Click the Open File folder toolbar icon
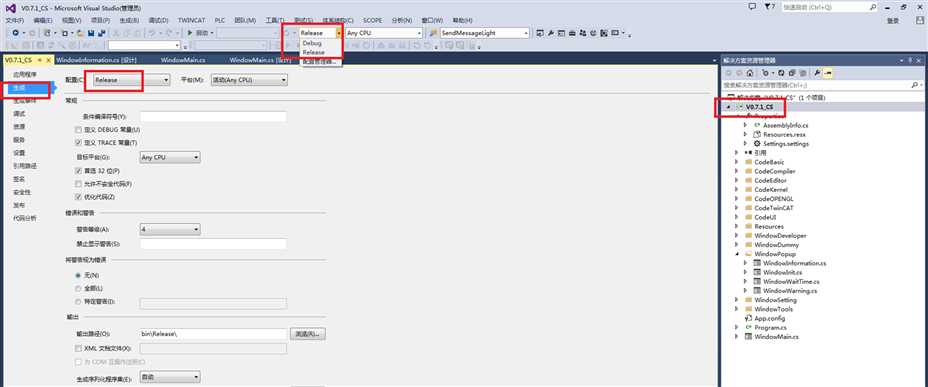Viewport: 928px width, 387px height. coord(80,33)
